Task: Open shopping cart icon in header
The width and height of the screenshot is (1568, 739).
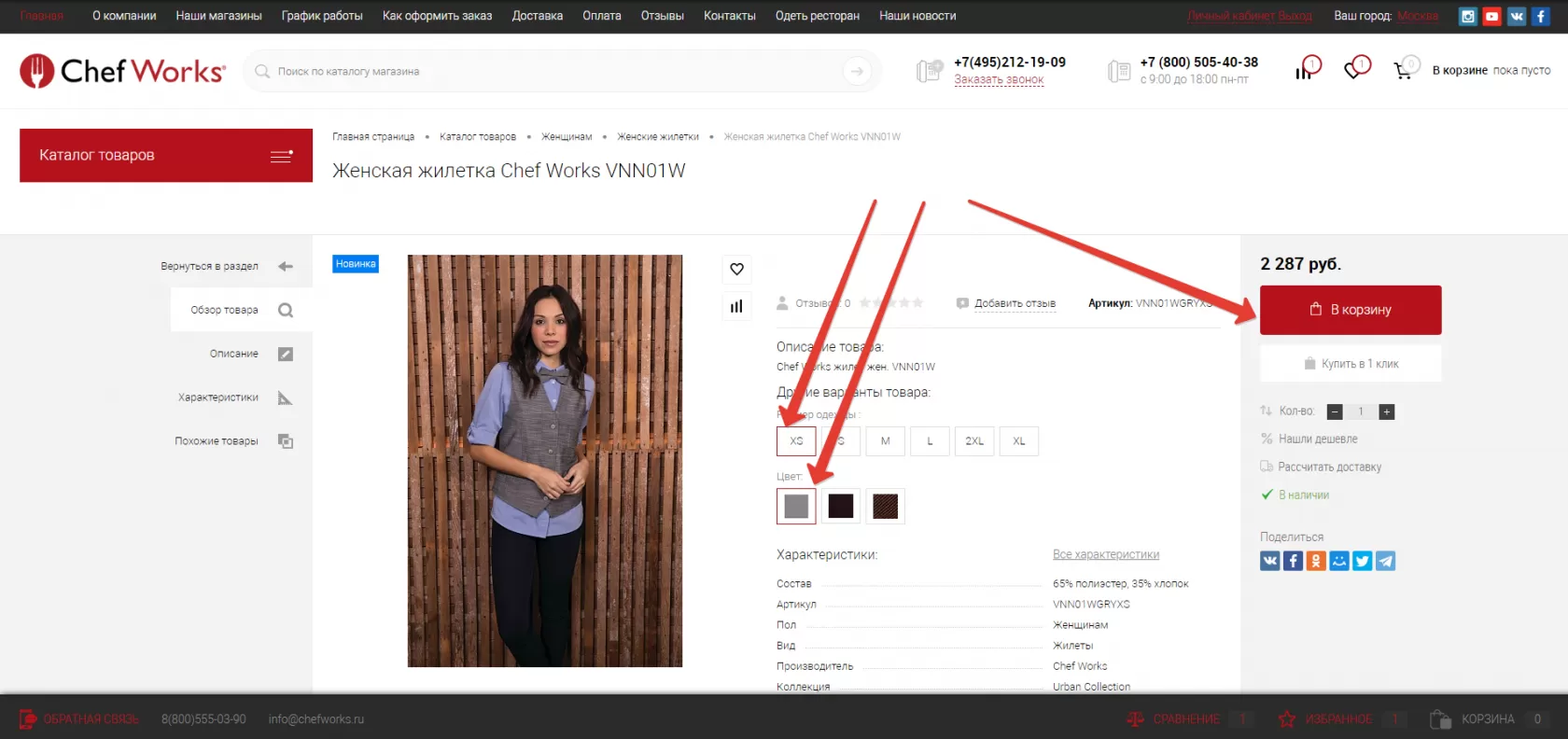Action: (x=1403, y=71)
